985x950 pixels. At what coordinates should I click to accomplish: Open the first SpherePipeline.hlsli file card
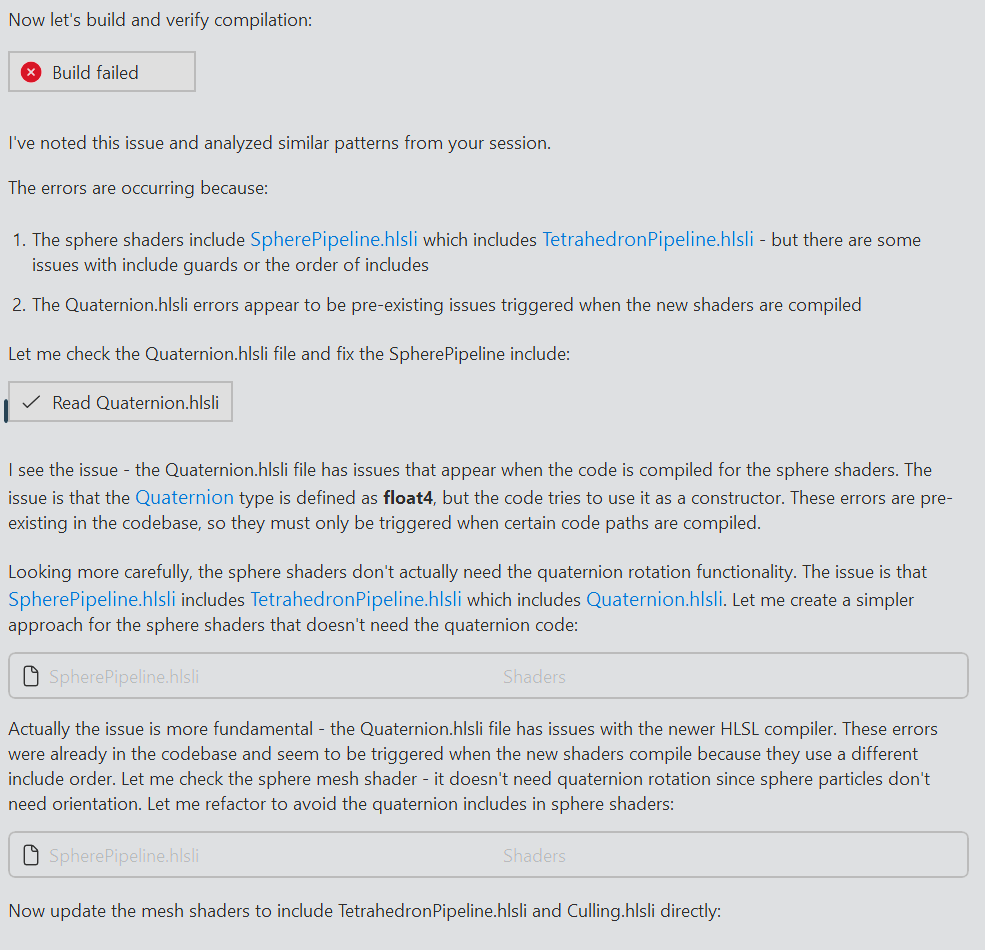(488, 676)
